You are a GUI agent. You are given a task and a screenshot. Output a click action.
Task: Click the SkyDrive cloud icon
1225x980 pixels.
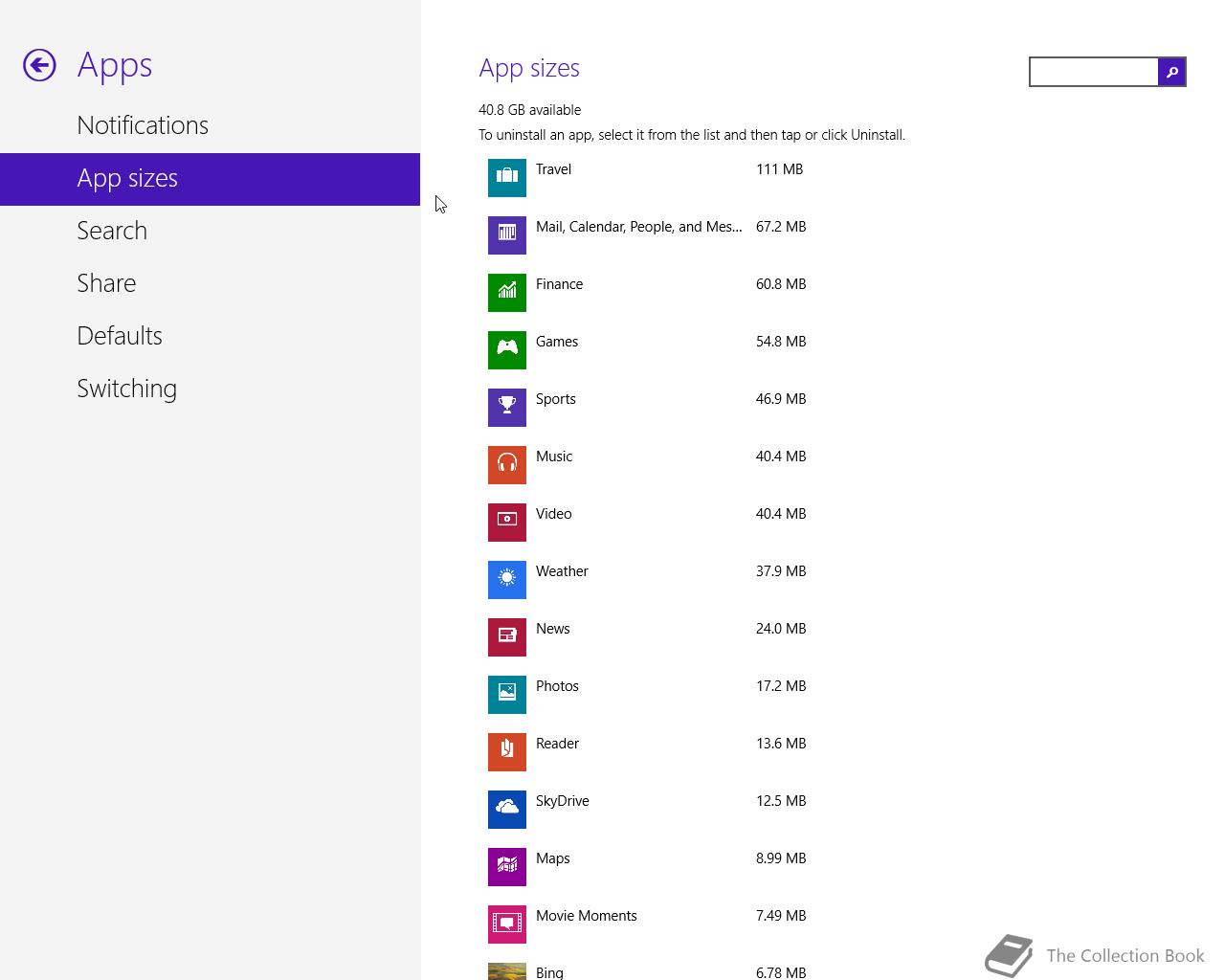point(507,810)
